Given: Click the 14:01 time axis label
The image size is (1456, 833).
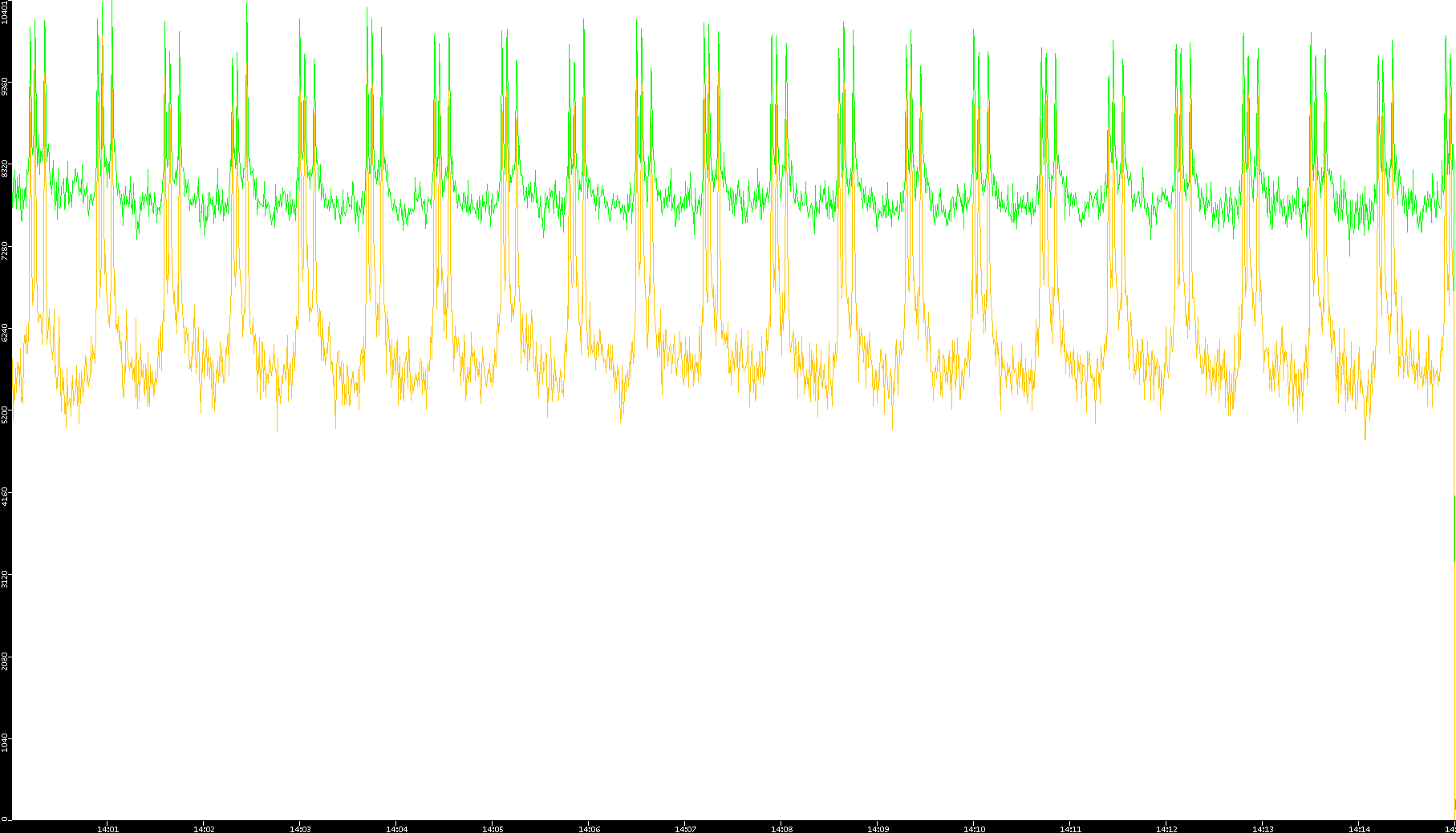Looking at the screenshot, I should (107, 828).
